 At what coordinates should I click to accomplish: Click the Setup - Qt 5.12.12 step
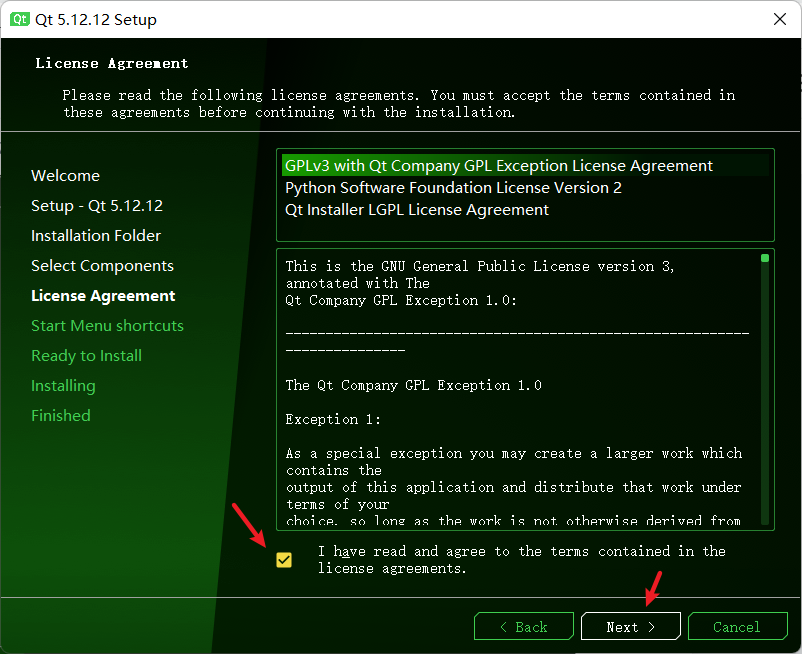coord(97,206)
